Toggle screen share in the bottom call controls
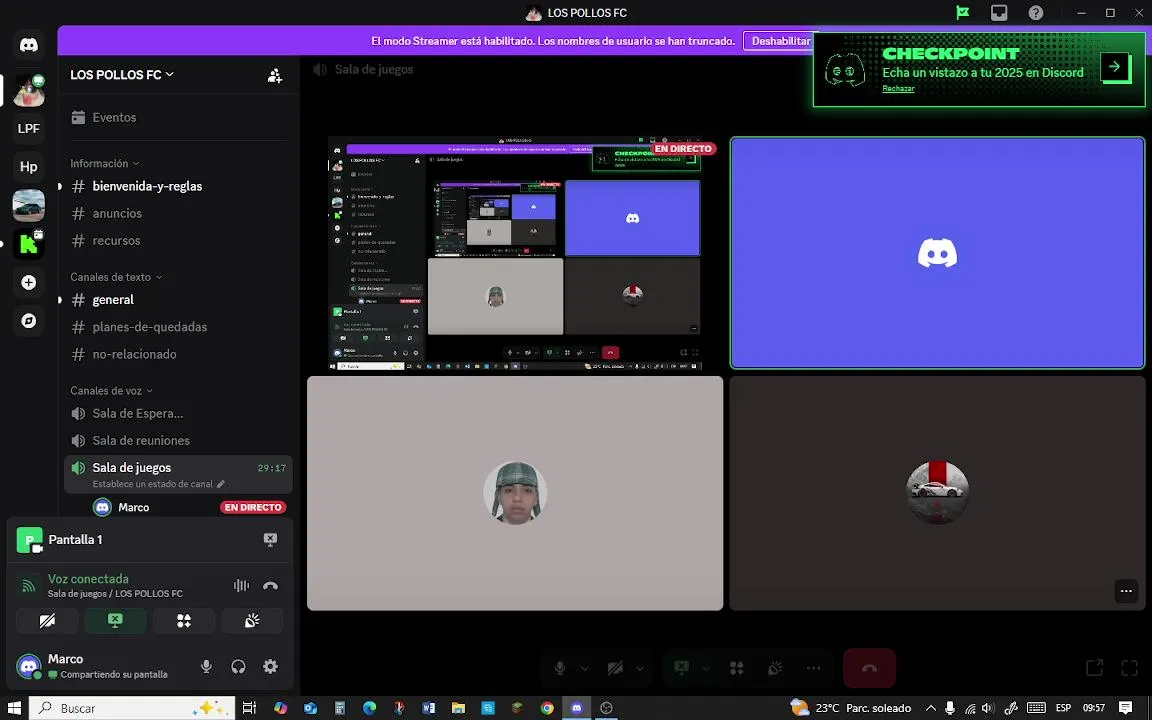 click(x=682, y=668)
